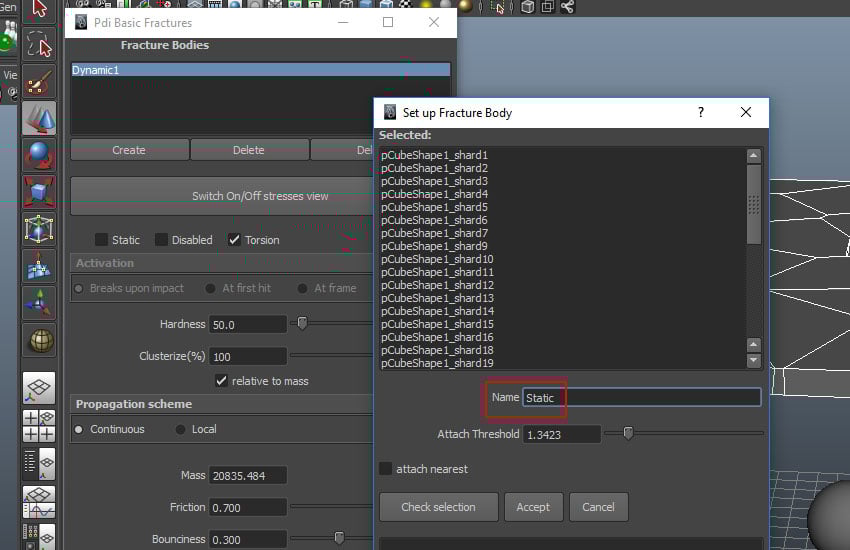Image resolution: width=850 pixels, height=550 pixels.
Task: Pick the Soft Modification tool
Action: [39, 266]
